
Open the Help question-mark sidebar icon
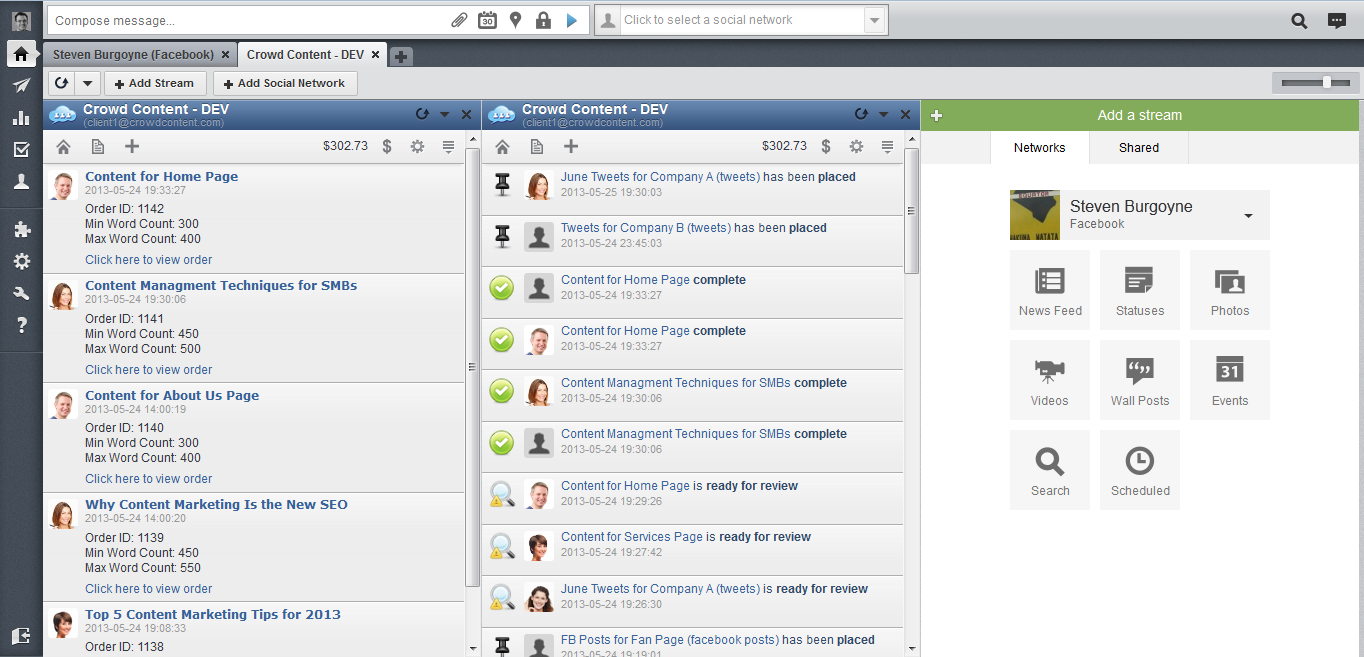[x=22, y=325]
